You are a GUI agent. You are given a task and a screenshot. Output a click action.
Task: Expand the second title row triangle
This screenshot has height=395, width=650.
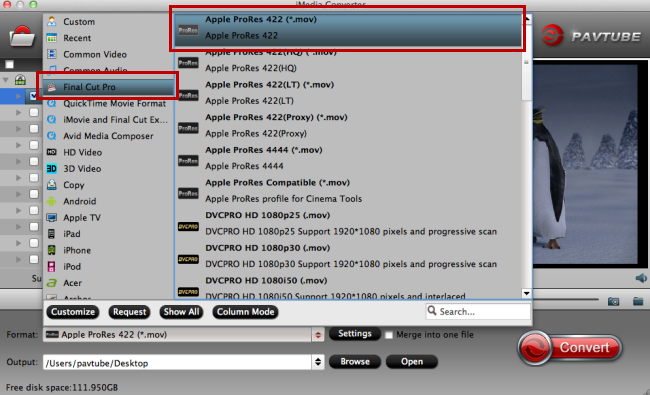tap(18, 112)
